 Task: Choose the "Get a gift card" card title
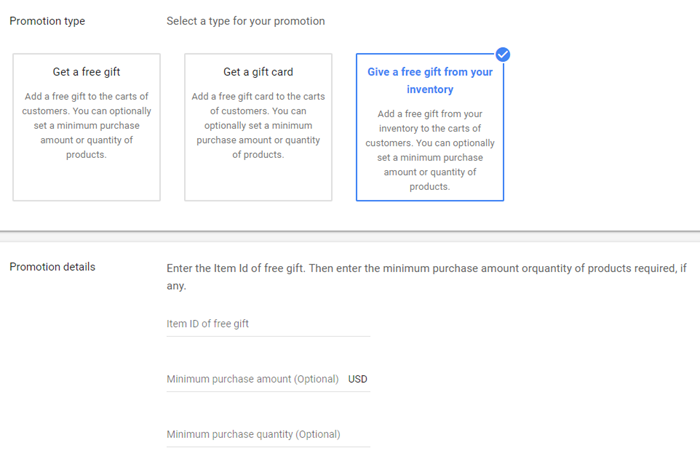tap(258, 72)
